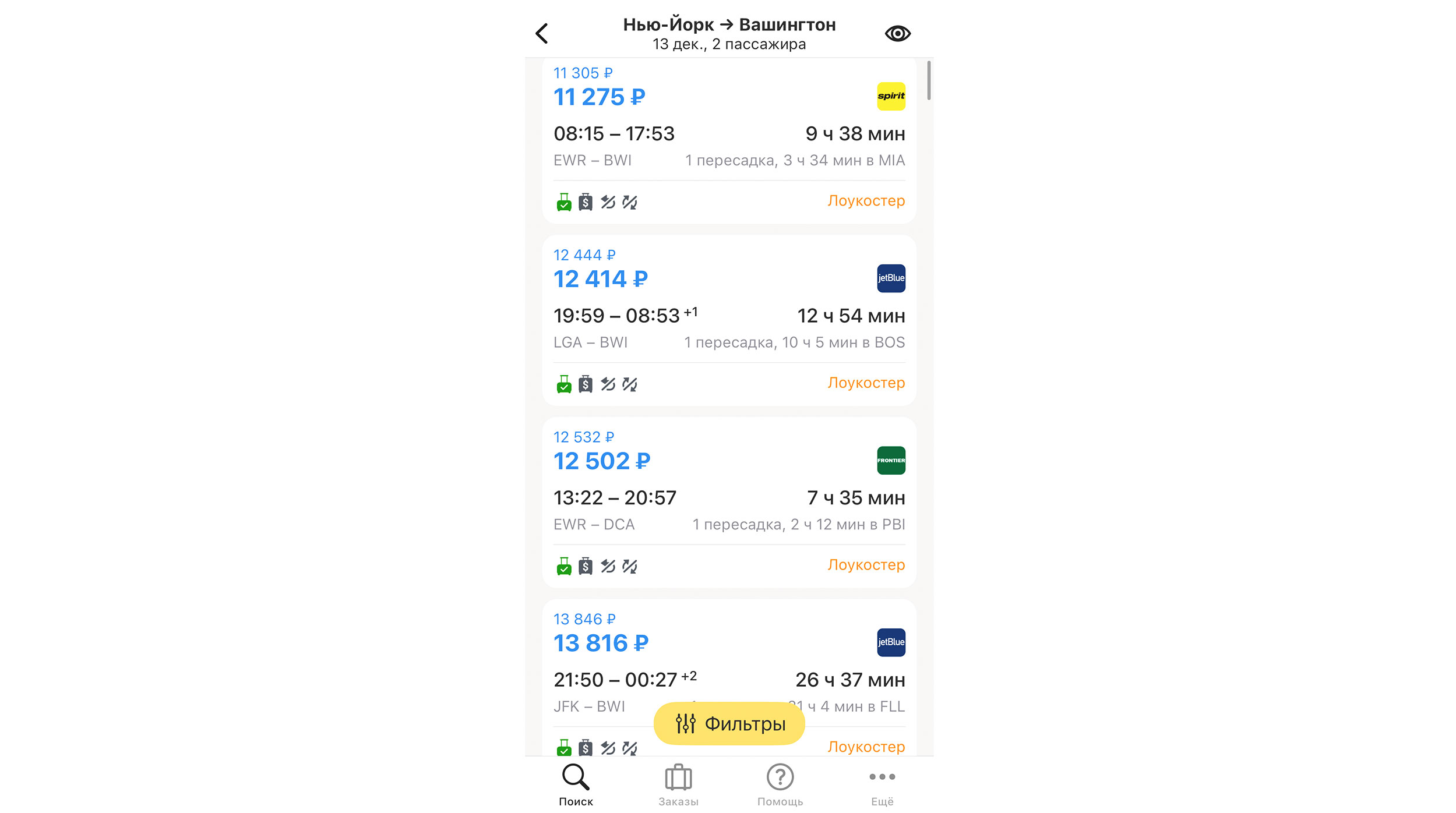Tap Лоукостер label on Frontier flight
This screenshot has width=1456, height=813.
pos(866,565)
